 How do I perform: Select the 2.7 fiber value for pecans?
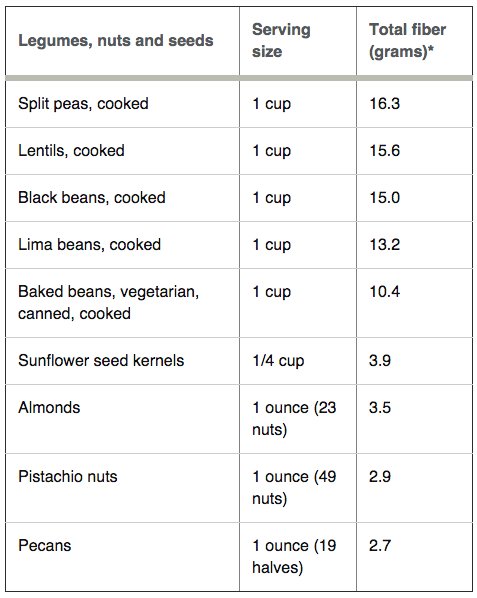pos(380,546)
